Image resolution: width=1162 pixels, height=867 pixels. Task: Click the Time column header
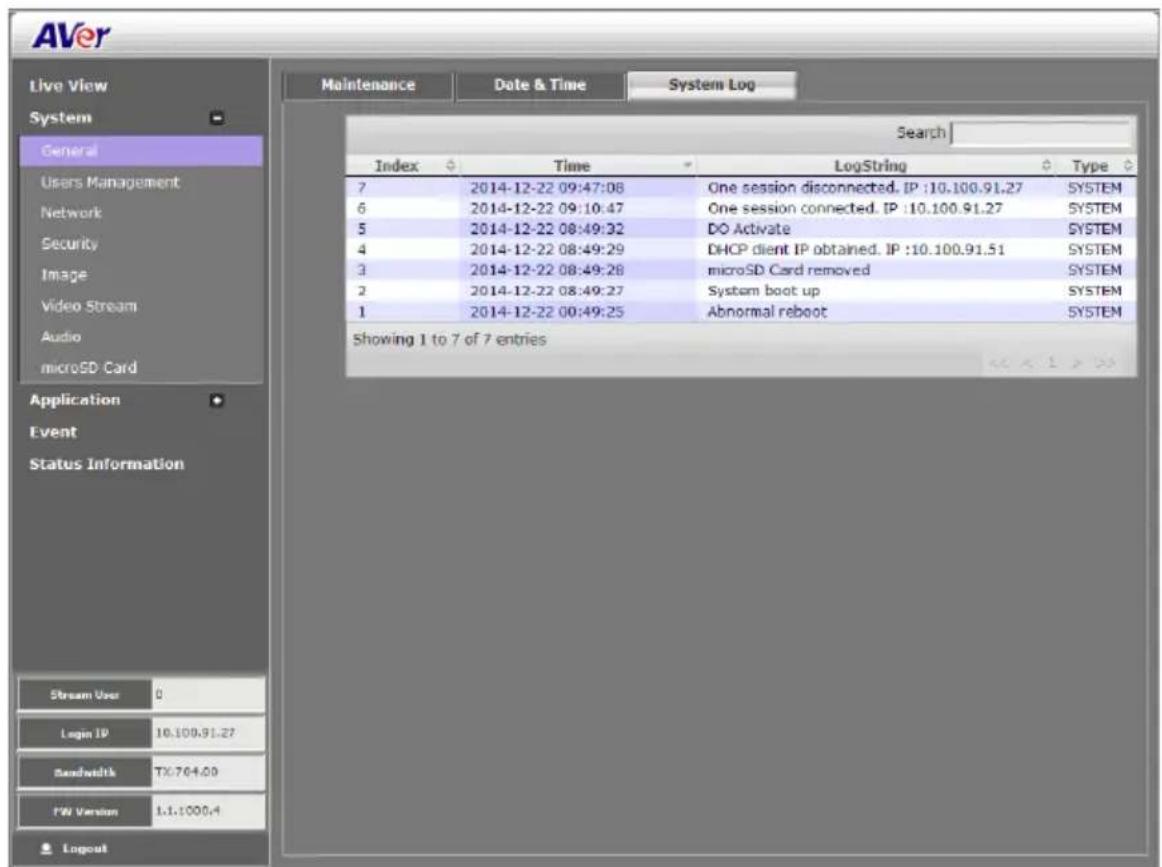point(572,166)
